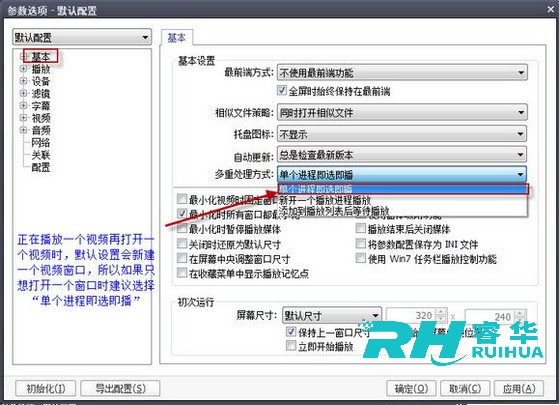Viewport: 559px width, 405px height.
Task: Open the 相似文件策略 dropdown
Action: (402, 113)
